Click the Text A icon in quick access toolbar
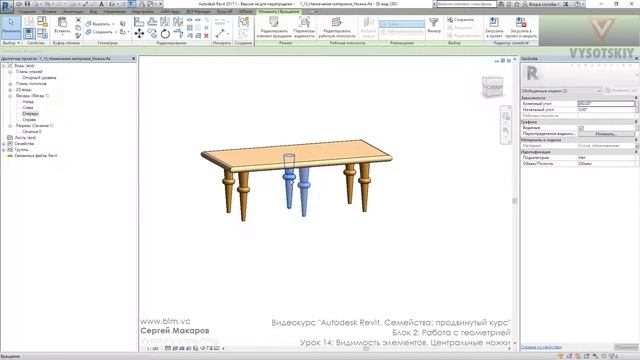This screenshot has width=640, height=360. click(x=101, y=4)
